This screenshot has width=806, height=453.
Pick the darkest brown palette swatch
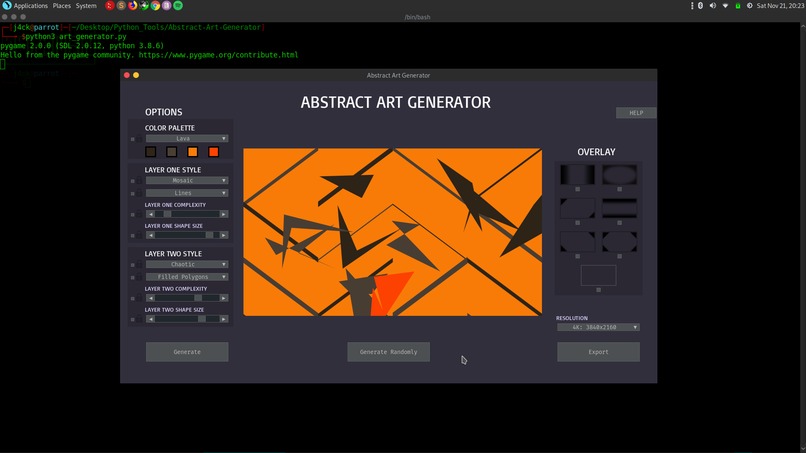click(151, 152)
